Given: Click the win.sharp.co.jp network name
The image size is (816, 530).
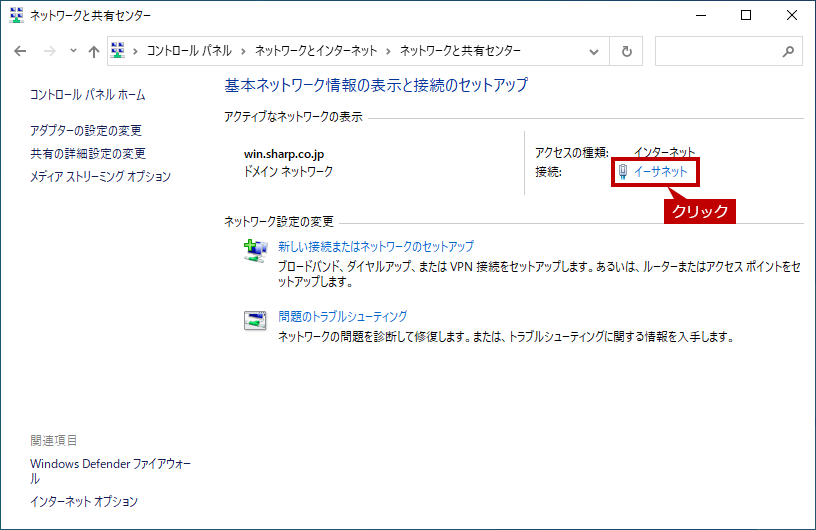Looking at the screenshot, I should (284, 154).
